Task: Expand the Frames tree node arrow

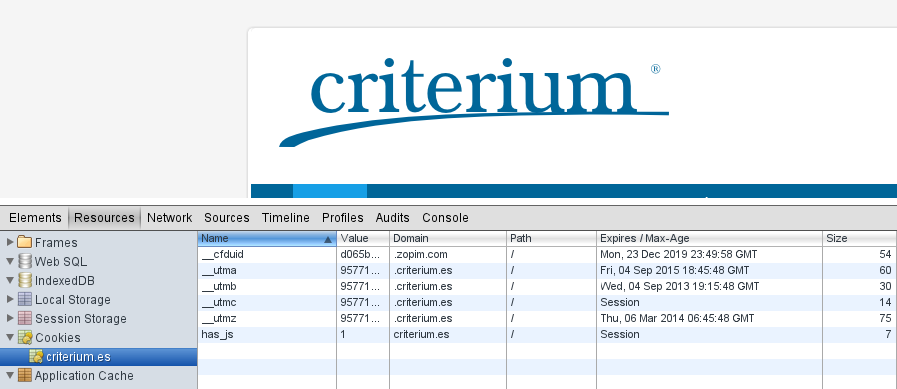Action: tap(10, 242)
